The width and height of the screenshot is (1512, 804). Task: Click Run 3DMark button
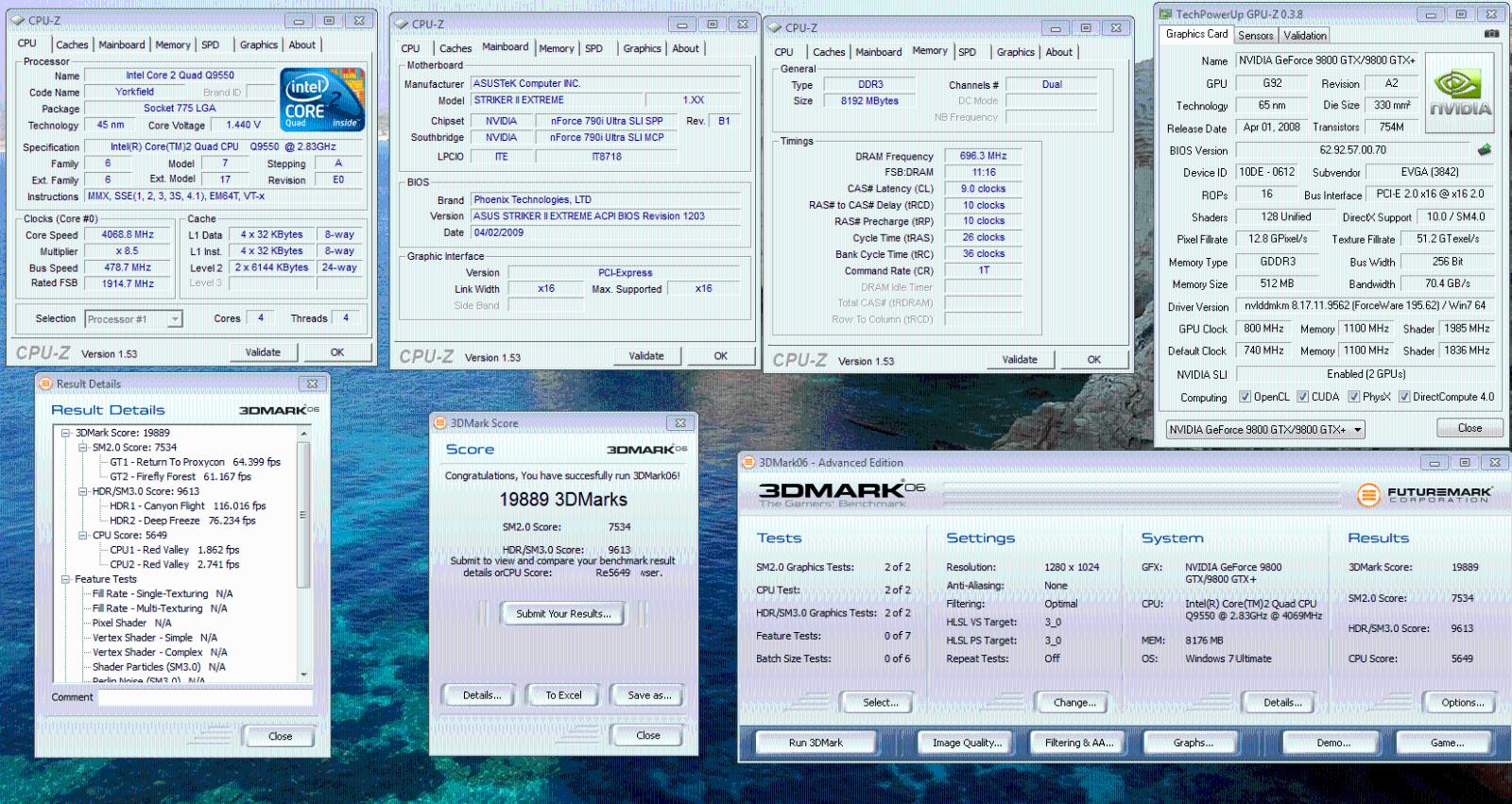coord(816,743)
